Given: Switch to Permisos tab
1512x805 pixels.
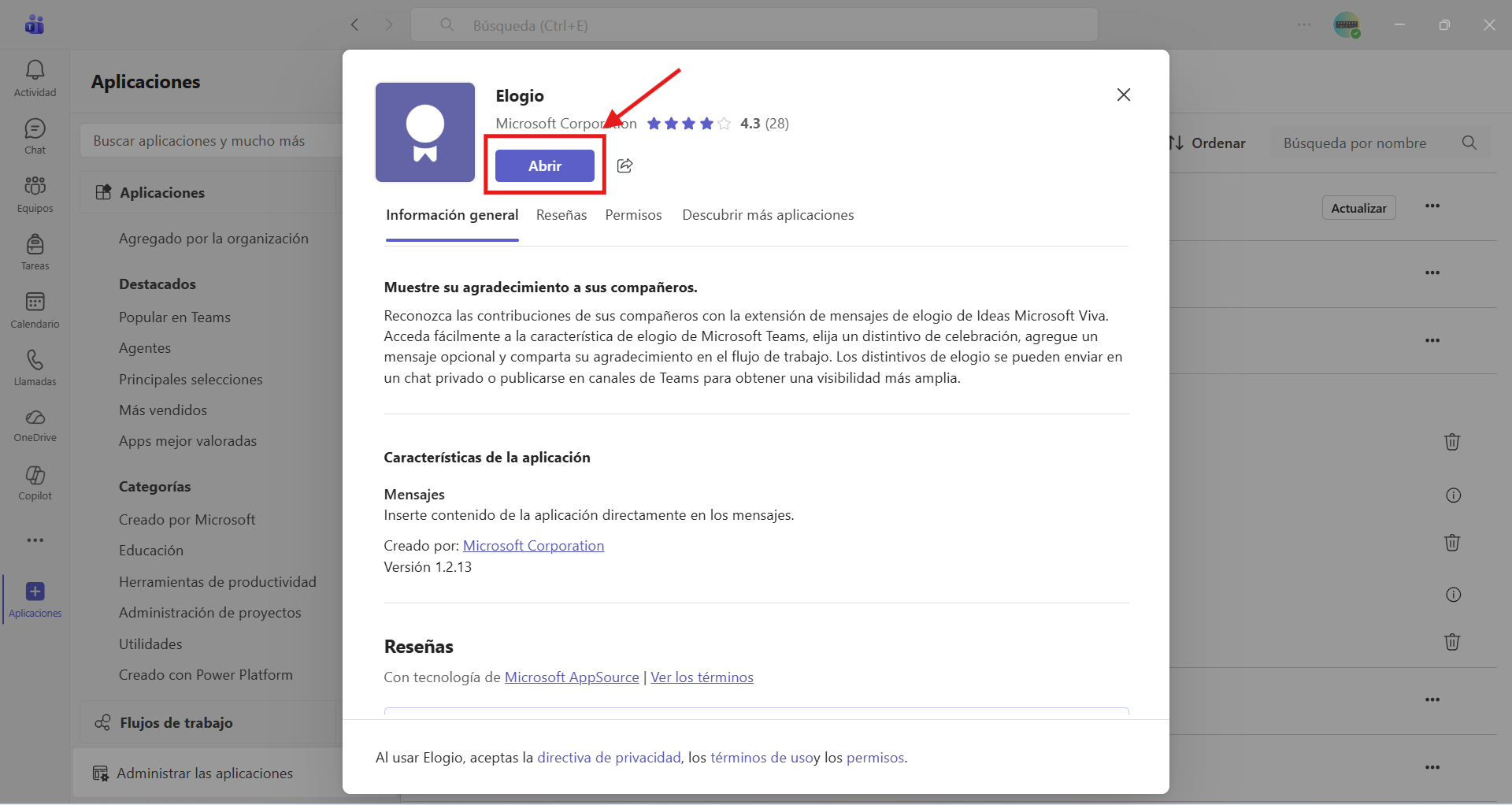Looking at the screenshot, I should tap(633, 215).
